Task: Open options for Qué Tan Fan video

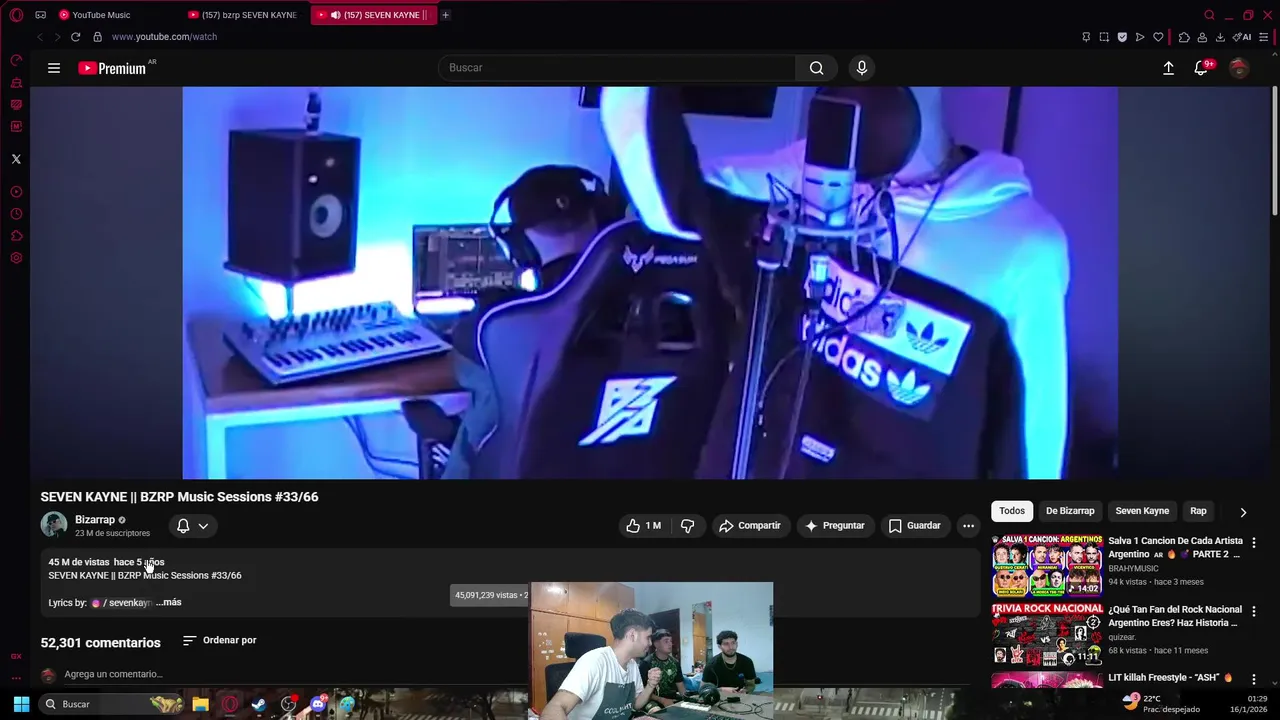Action: click(1254, 611)
